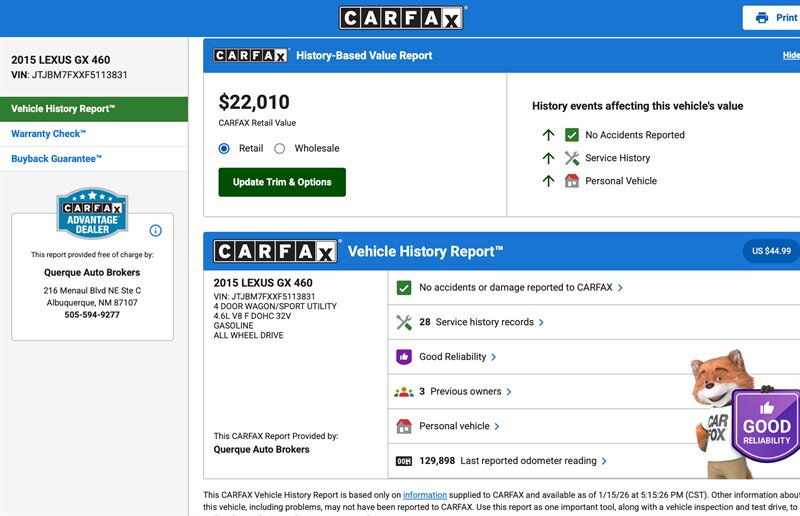Screen dimensions: 800x516
Task: Expand the 3 Previous owners details
Action: pos(466,392)
